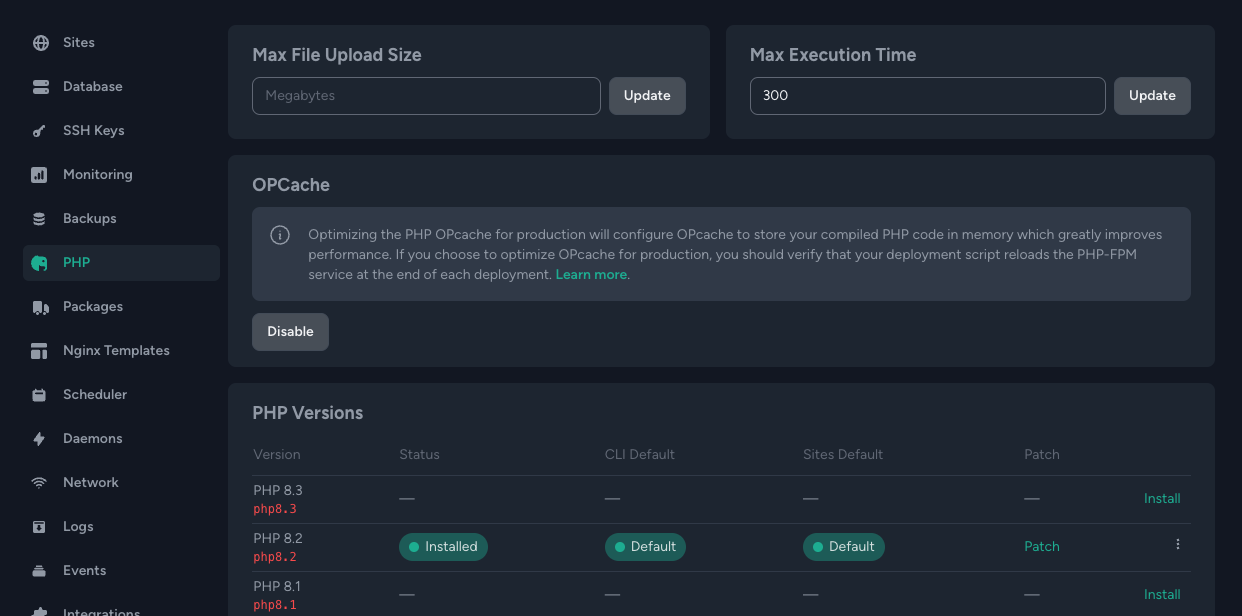Click the Events icon in sidebar
The width and height of the screenshot is (1242, 616).
(x=40, y=571)
